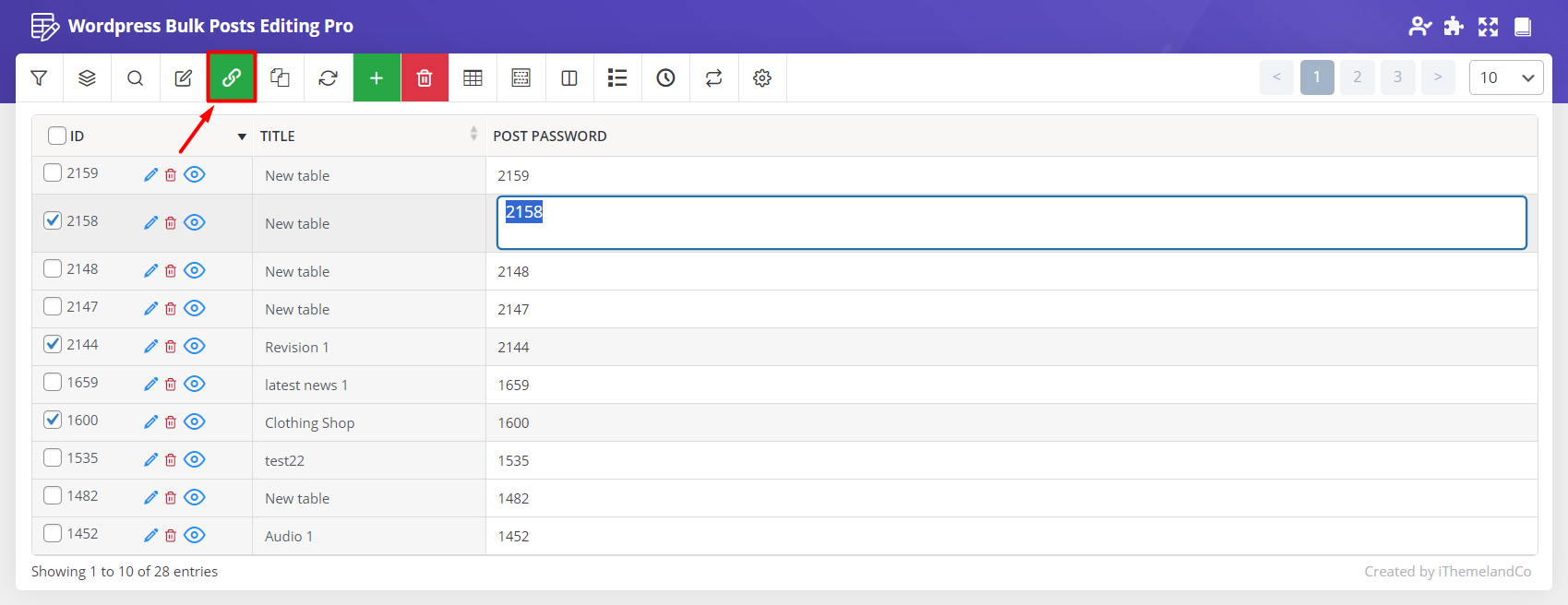Viewport: 1568px width, 605px height.
Task: Click the import/export arrows icon
Action: coord(713,78)
